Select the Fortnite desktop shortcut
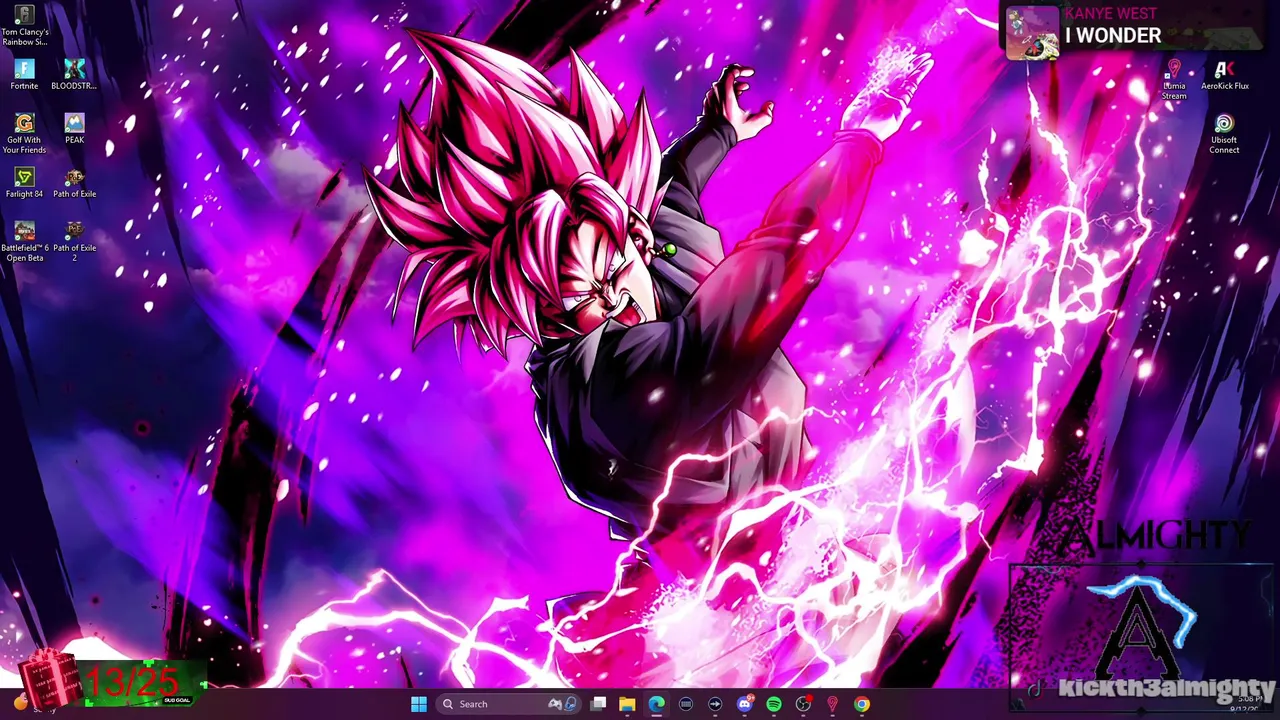Viewport: 1280px width, 720px height. (24, 75)
